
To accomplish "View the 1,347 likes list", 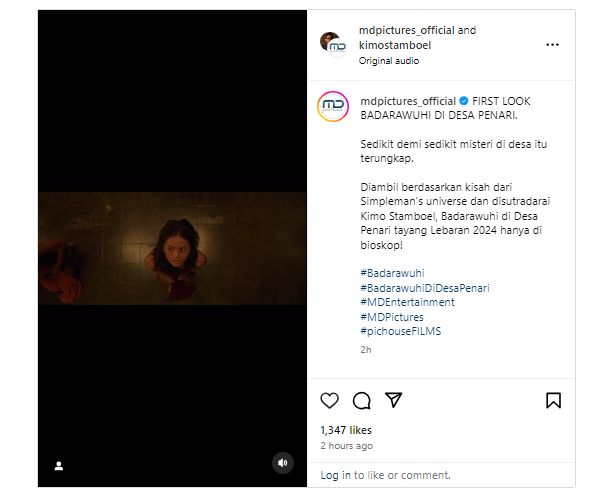I will [x=346, y=430].
